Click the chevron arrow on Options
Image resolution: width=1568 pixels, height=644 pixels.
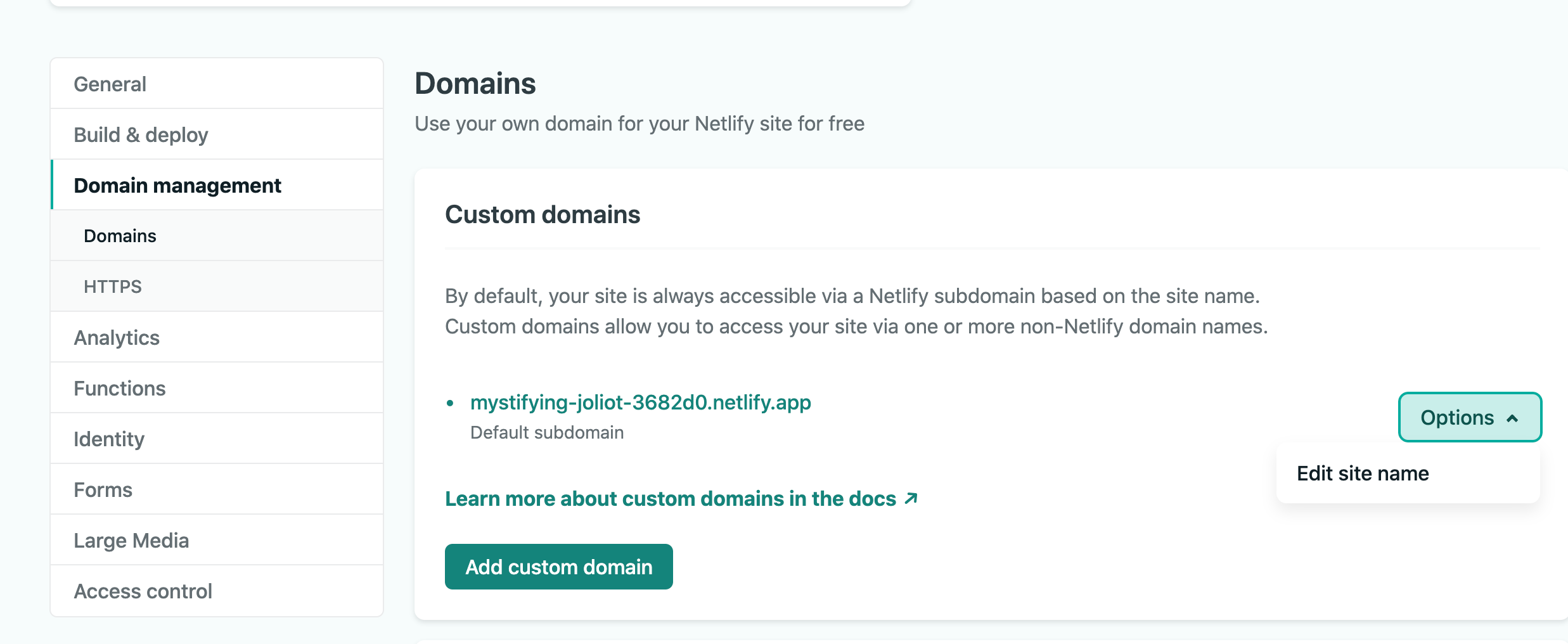point(1512,418)
